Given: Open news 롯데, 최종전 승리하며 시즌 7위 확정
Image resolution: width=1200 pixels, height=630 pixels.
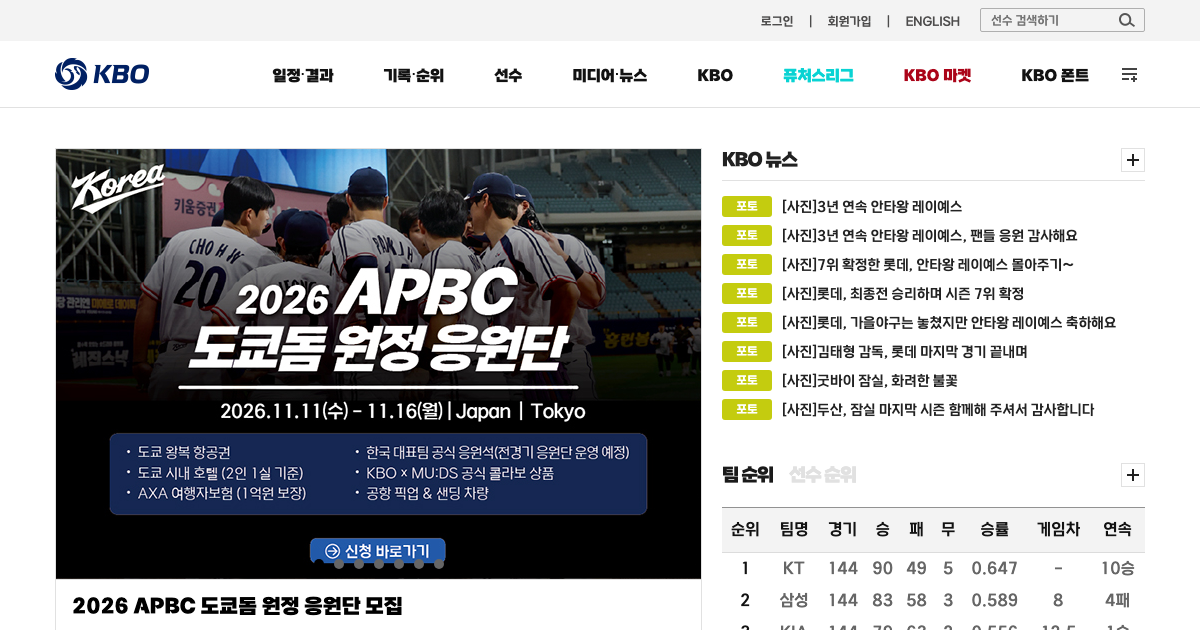Looking at the screenshot, I should pos(903,294).
